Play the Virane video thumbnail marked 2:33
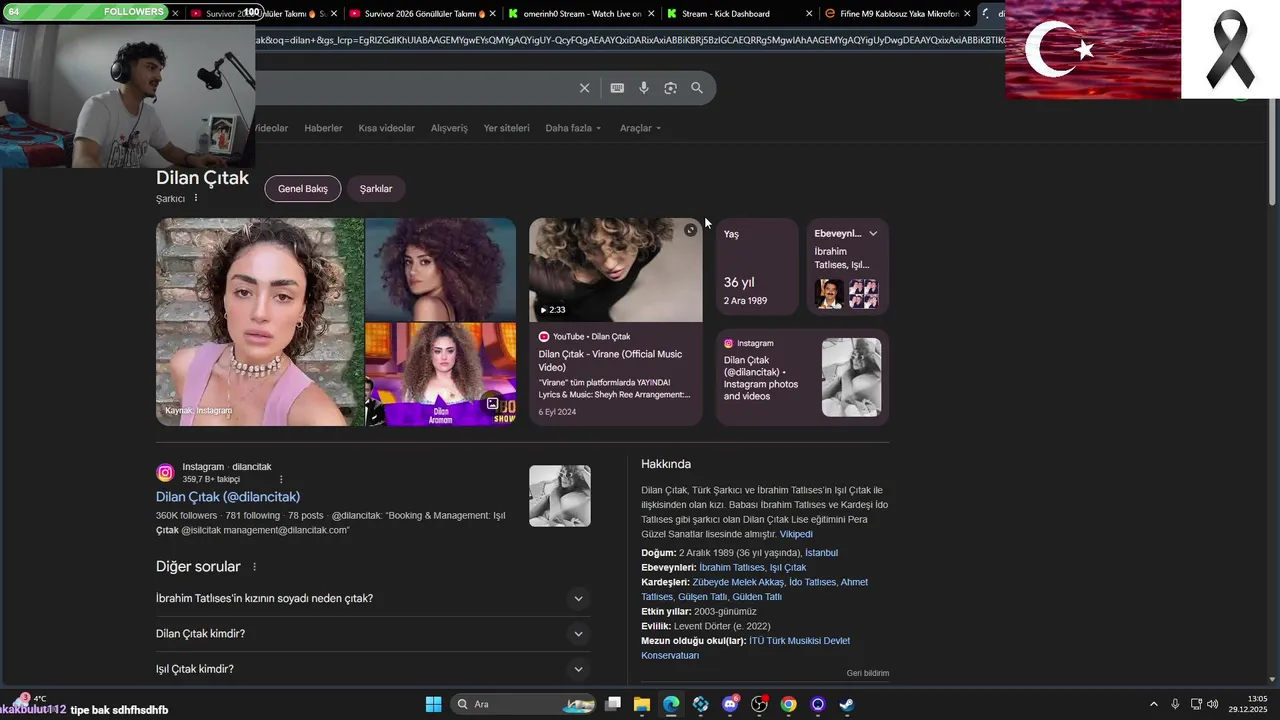1280x720 pixels. point(616,270)
